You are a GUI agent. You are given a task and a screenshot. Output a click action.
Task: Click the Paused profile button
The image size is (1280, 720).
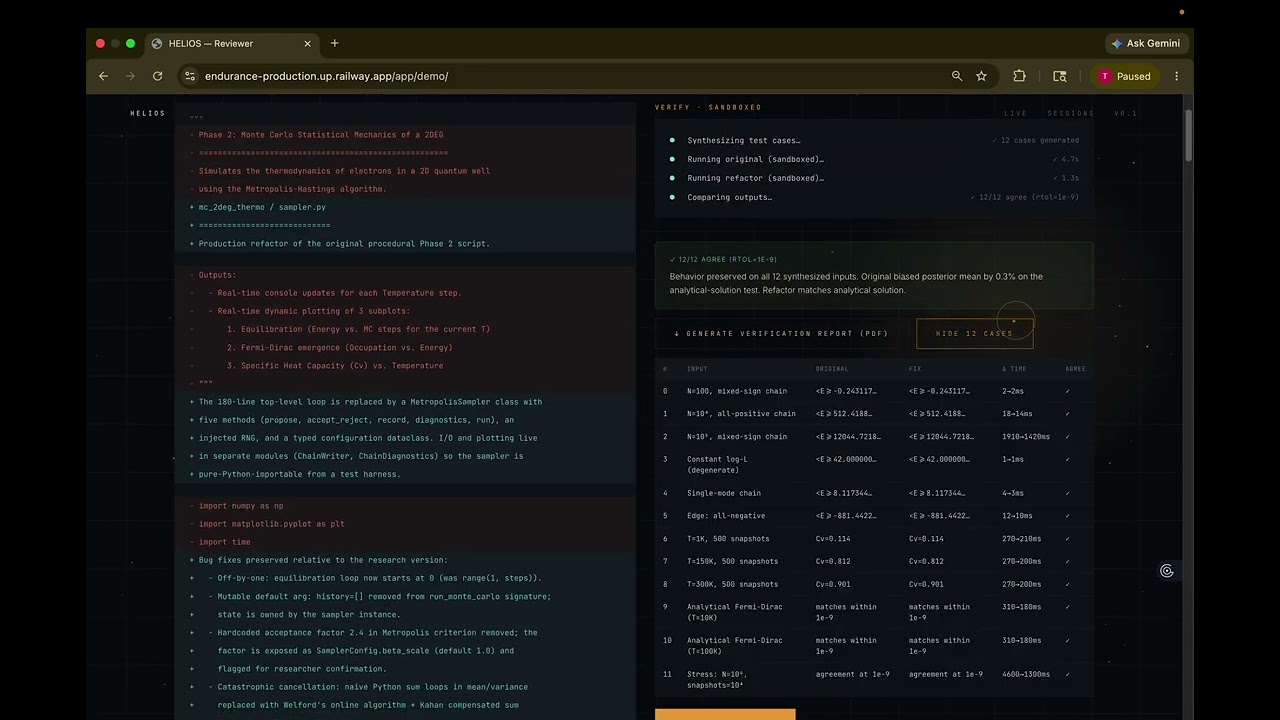[x=1126, y=76]
